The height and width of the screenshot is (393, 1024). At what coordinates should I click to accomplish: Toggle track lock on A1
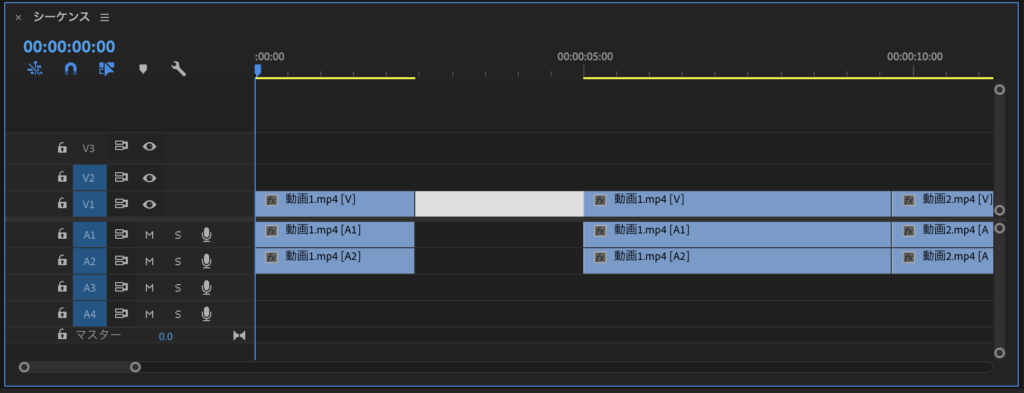tap(62, 234)
